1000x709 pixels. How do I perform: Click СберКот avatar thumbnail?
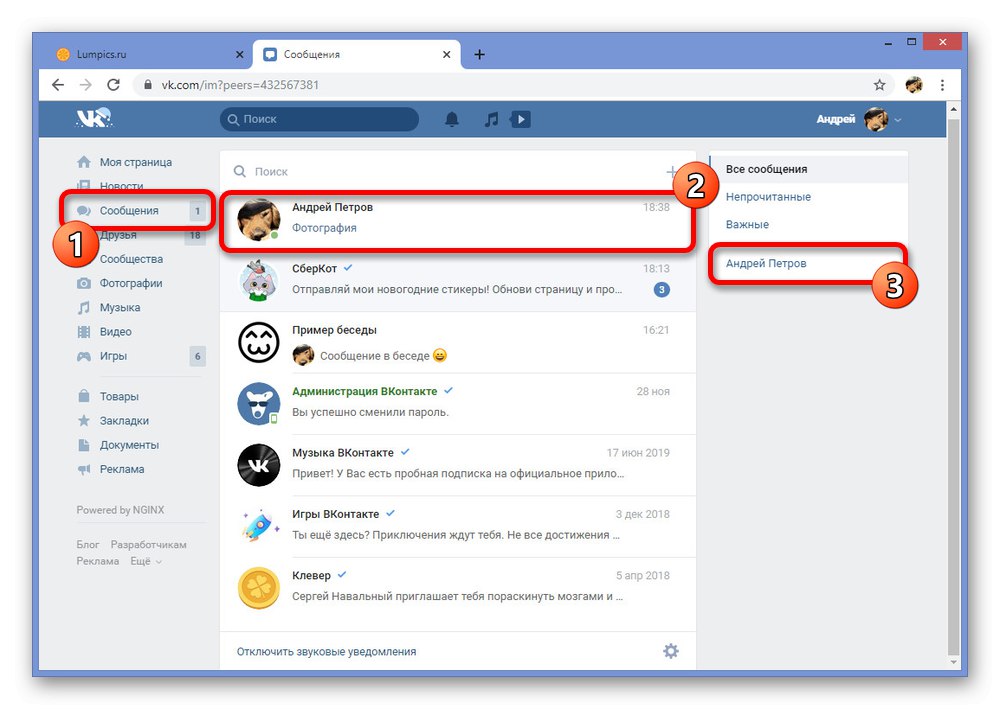258,281
